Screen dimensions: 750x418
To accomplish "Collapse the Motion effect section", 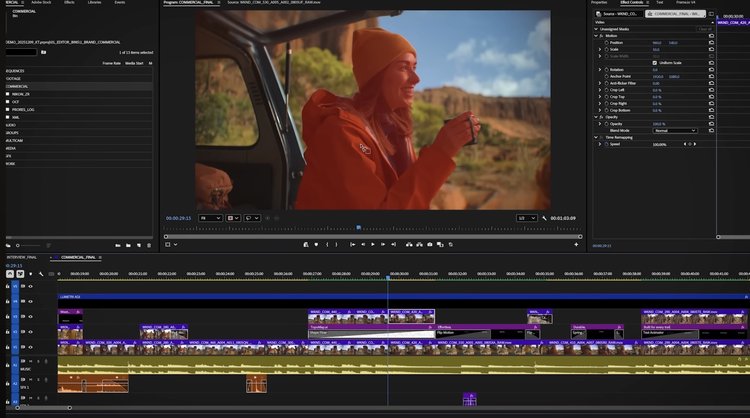I will click(596, 36).
